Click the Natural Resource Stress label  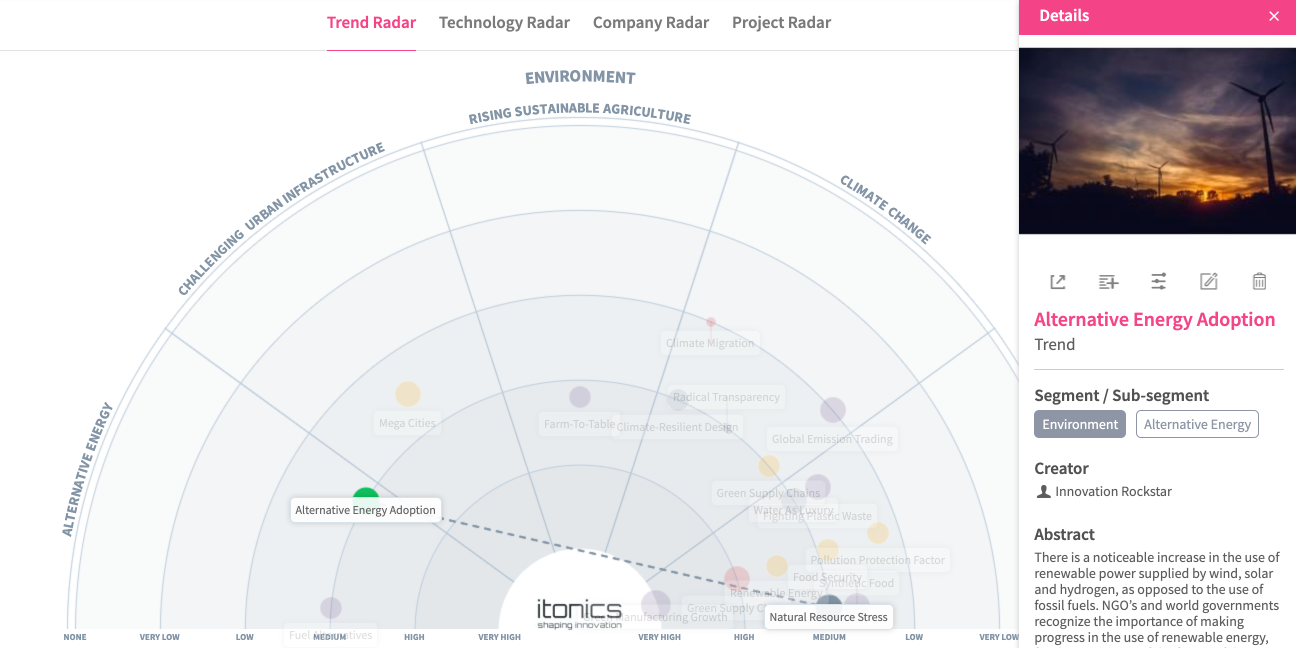[x=828, y=617]
